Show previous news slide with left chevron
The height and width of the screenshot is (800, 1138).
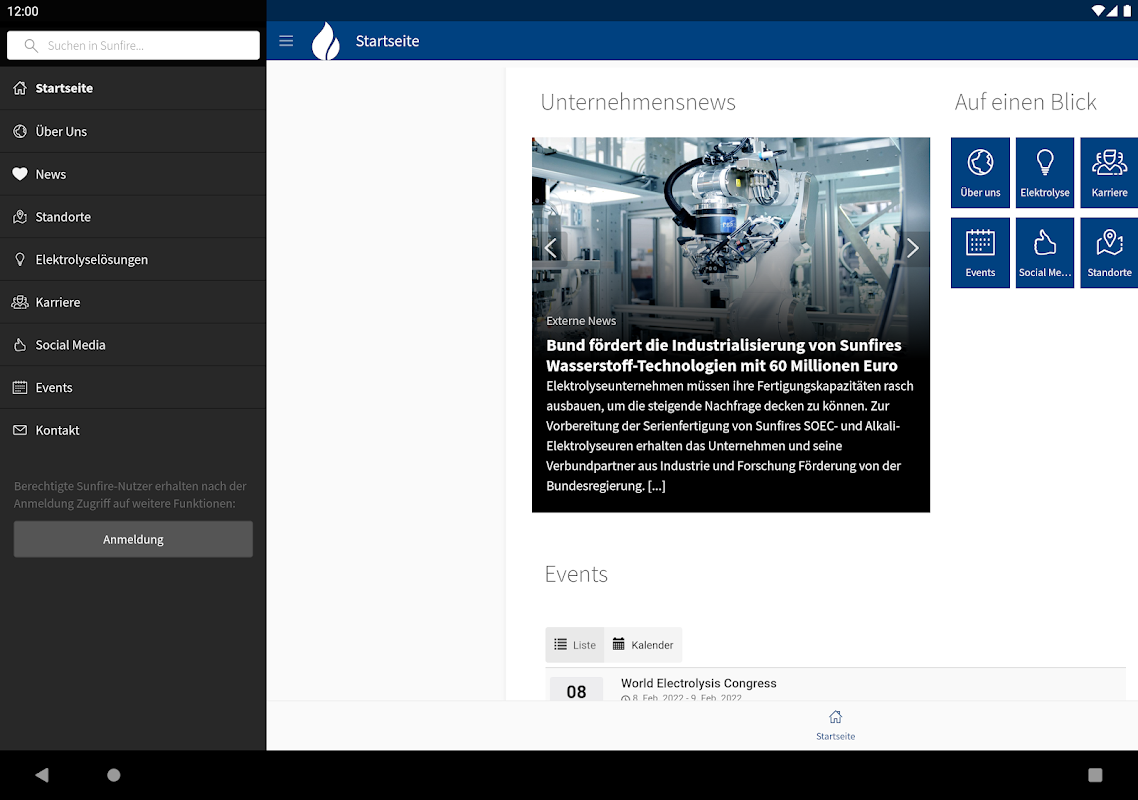click(551, 248)
